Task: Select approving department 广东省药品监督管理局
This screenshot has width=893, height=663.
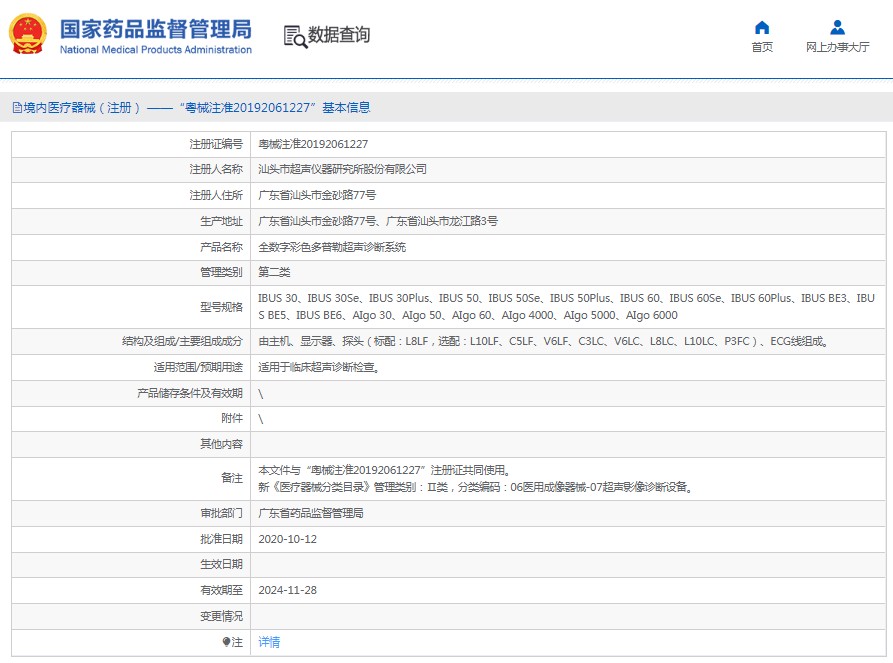Action: (310, 513)
